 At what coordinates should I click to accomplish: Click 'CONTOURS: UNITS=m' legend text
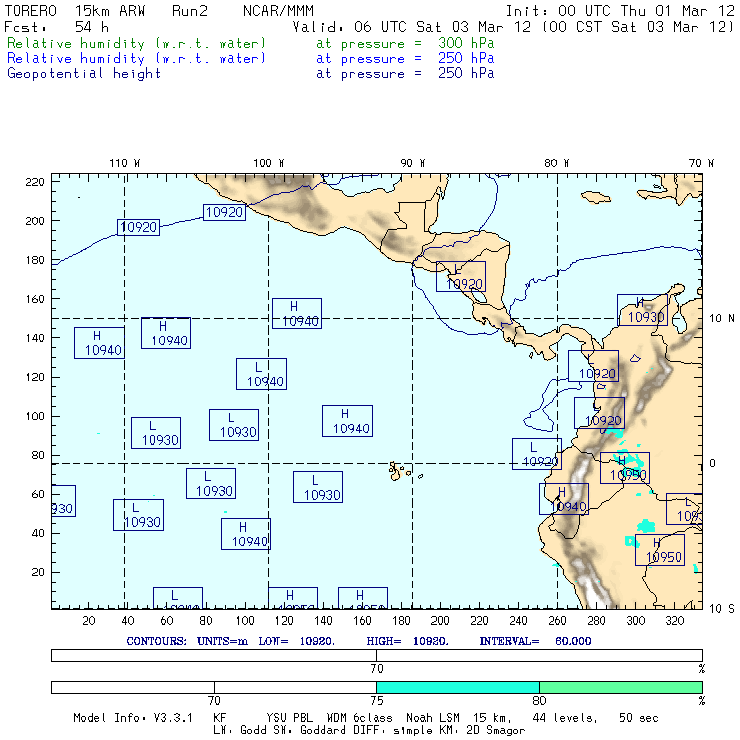[x=187, y=641]
